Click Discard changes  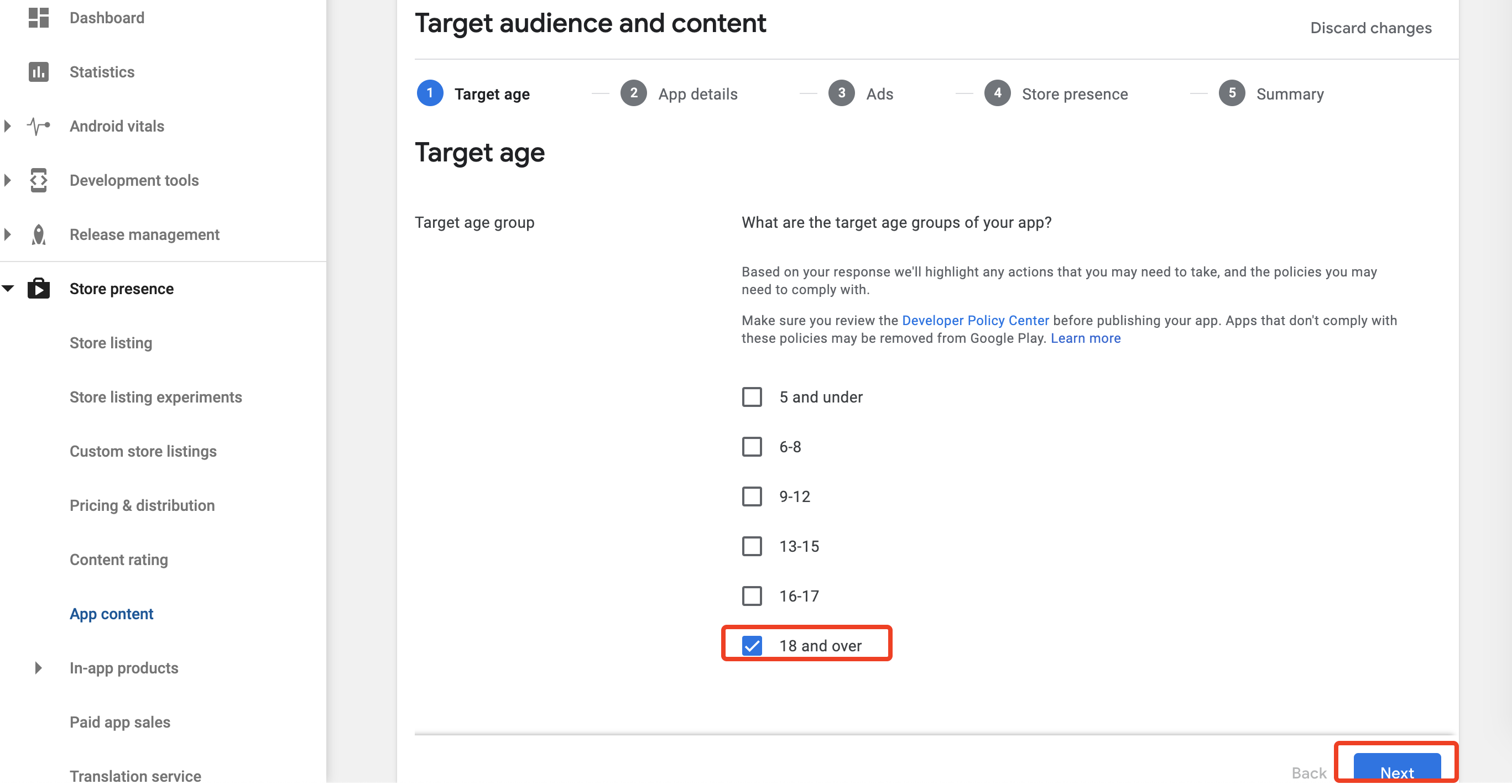1372,28
